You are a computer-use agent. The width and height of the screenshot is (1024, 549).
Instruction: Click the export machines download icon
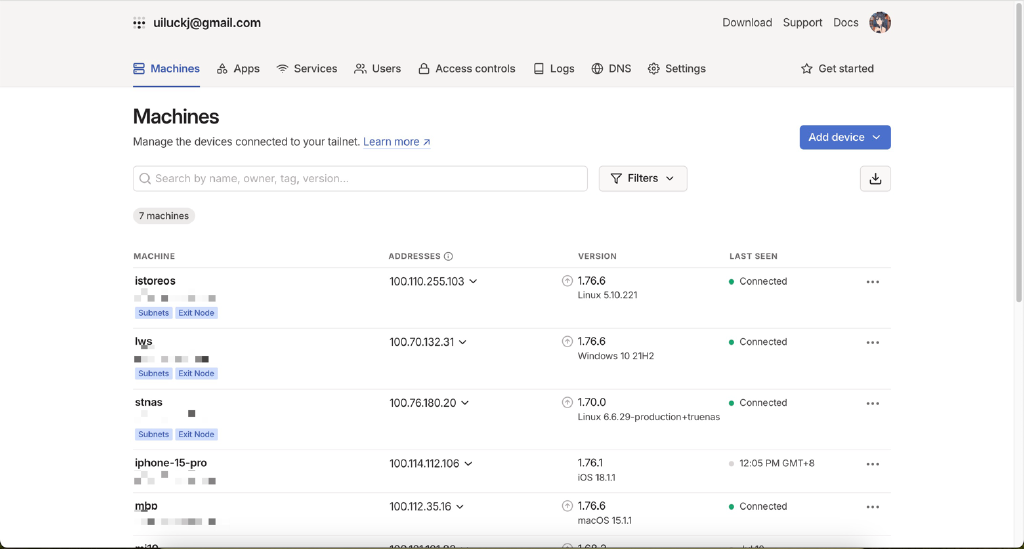point(875,178)
